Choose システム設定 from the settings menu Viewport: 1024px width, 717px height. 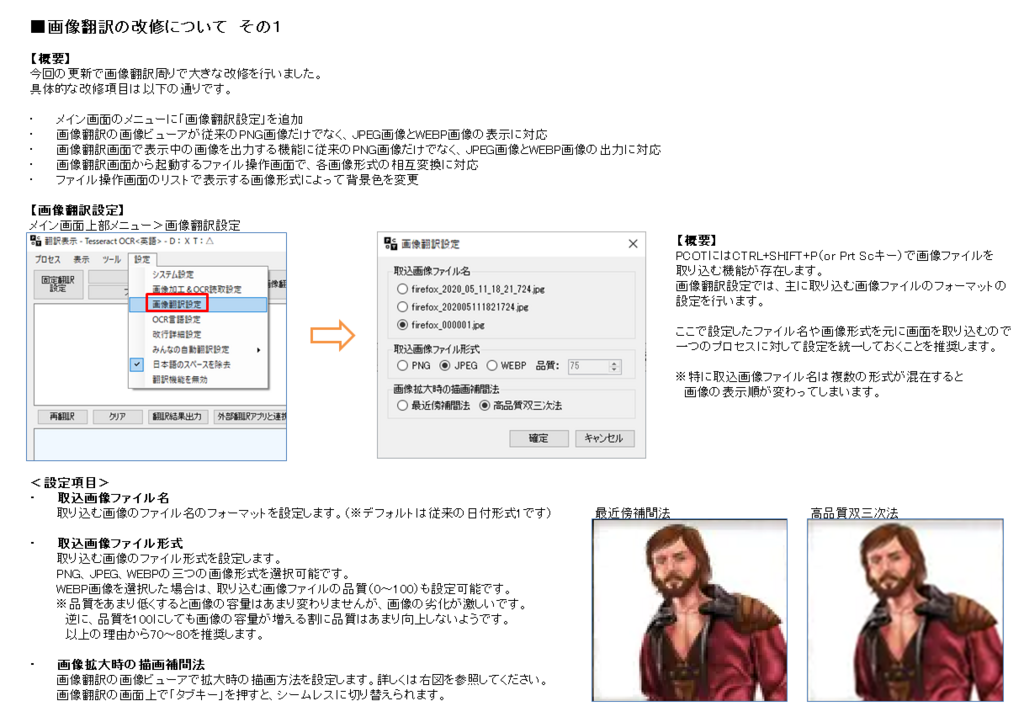coord(173,274)
